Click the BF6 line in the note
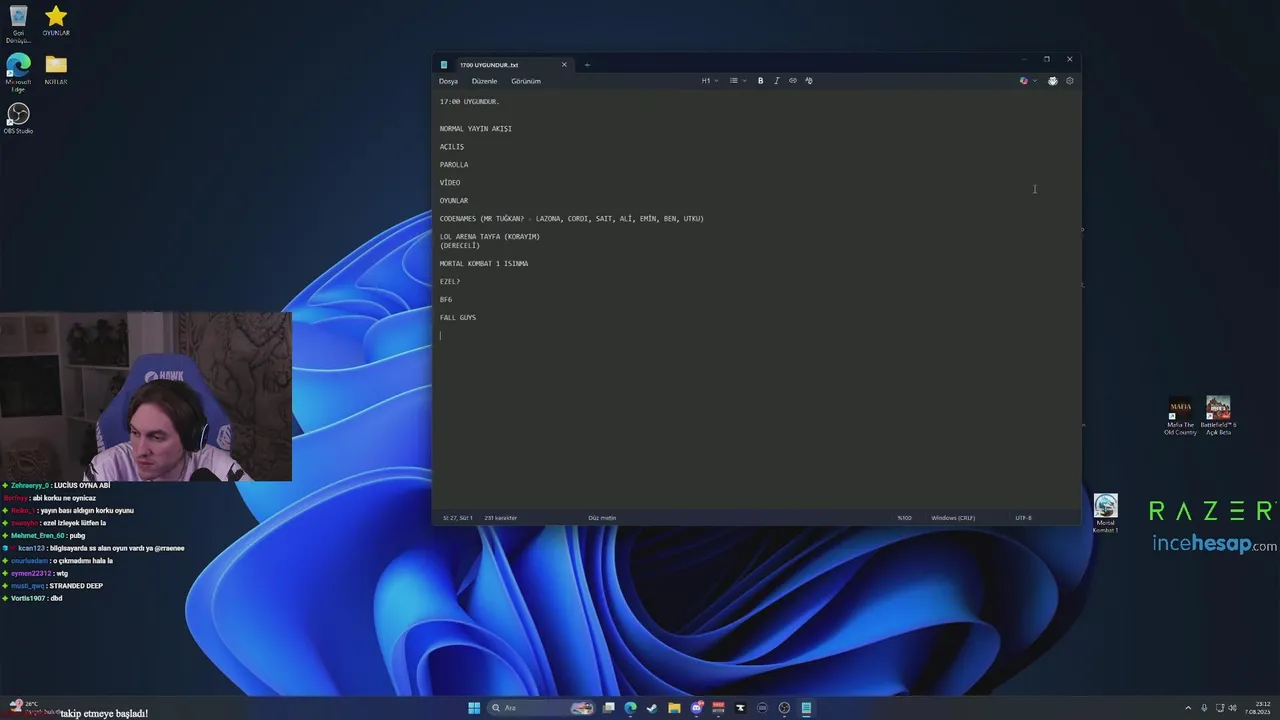The height and width of the screenshot is (720, 1280). [x=446, y=300]
